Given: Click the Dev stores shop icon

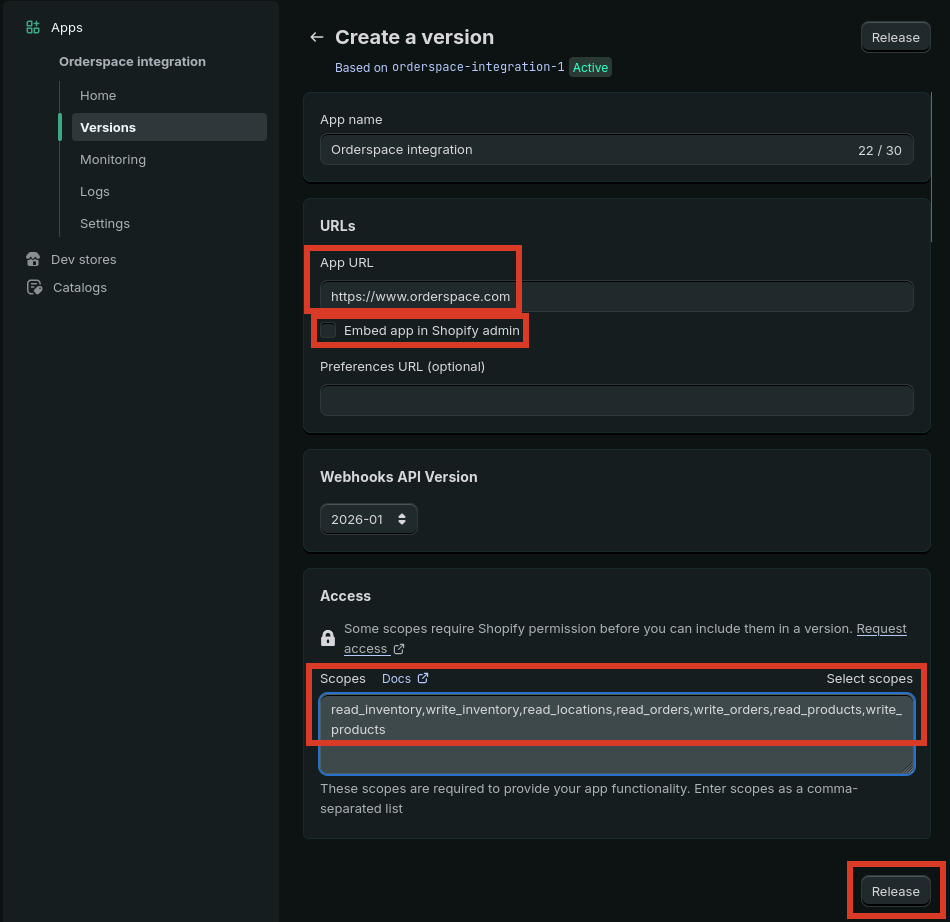Looking at the screenshot, I should (33, 259).
